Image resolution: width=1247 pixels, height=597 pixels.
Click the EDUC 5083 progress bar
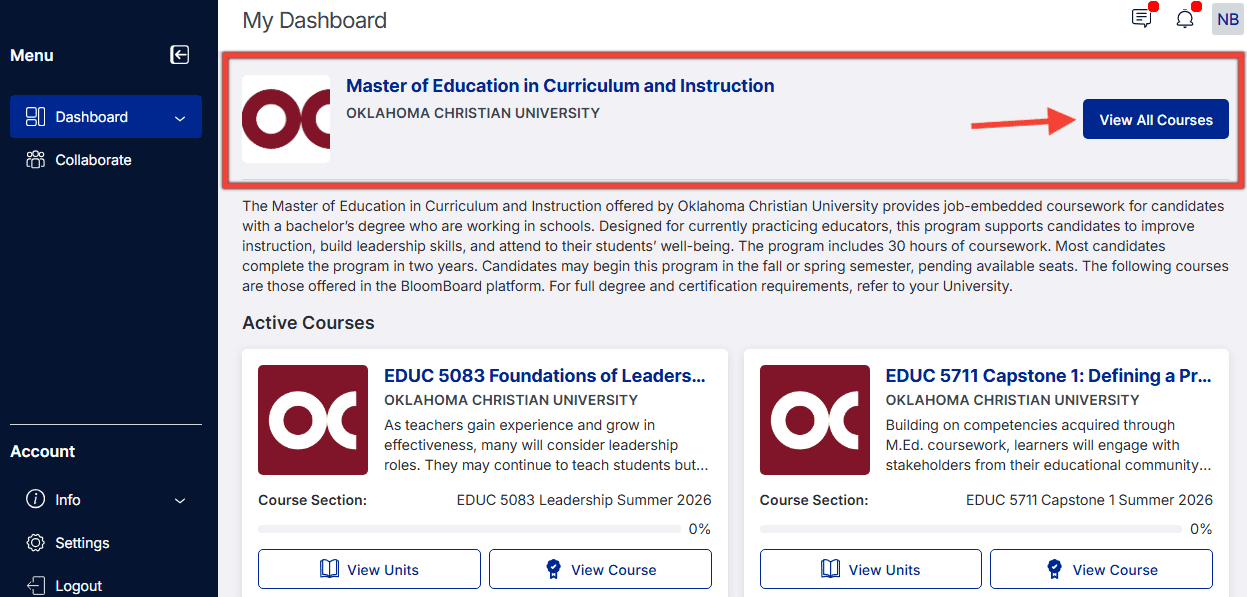tap(470, 529)
